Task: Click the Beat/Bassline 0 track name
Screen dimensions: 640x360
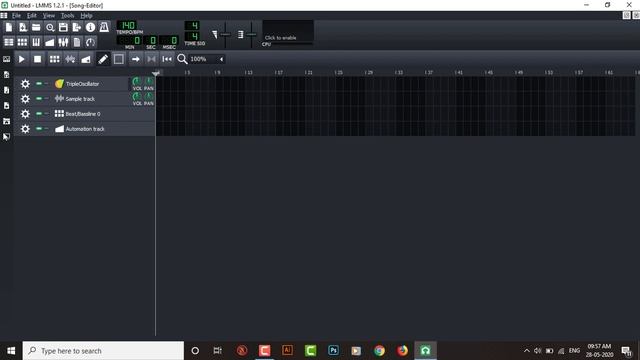Action: pos(83,114)
